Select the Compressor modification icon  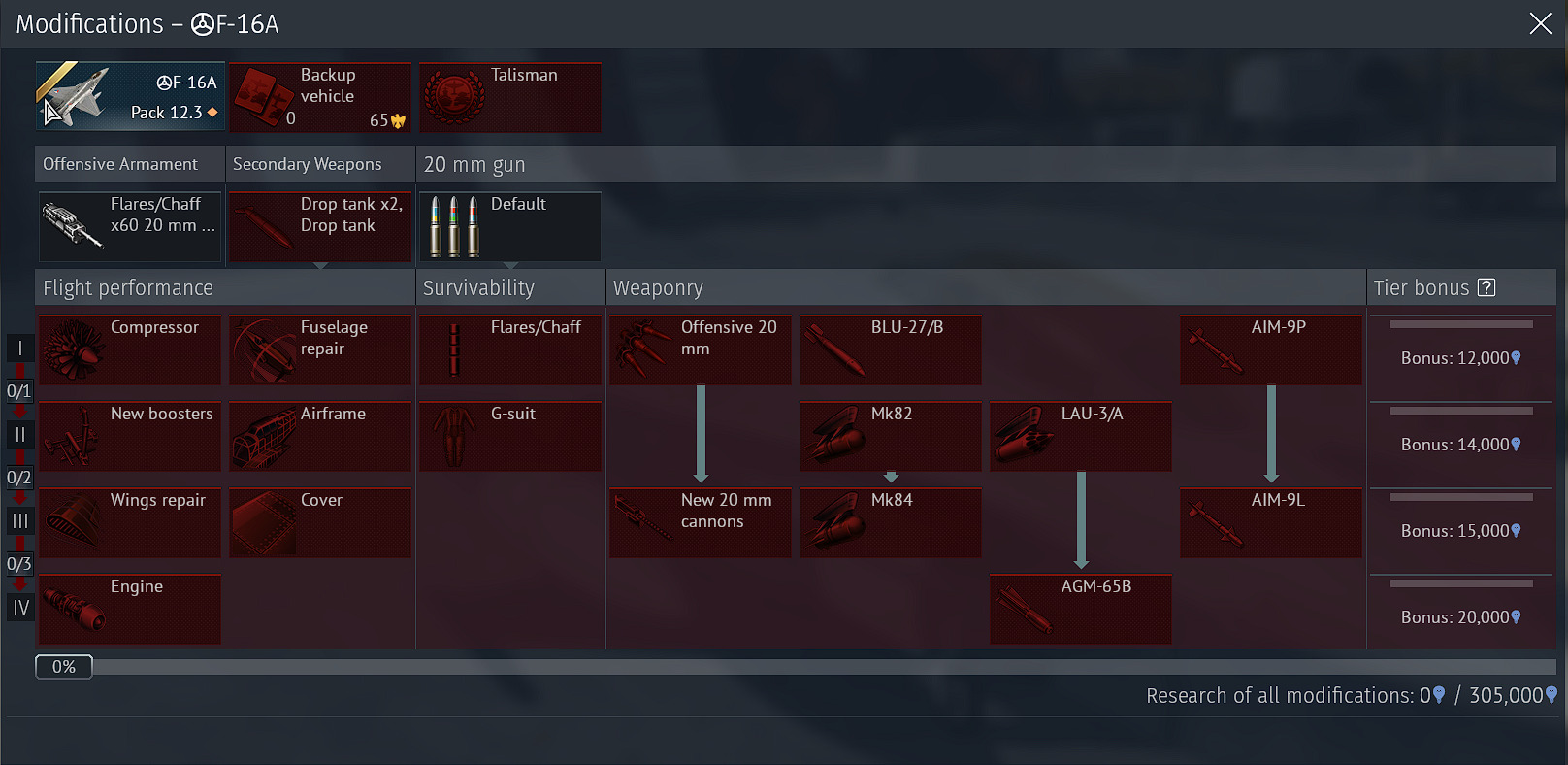(x=74, y=349)
